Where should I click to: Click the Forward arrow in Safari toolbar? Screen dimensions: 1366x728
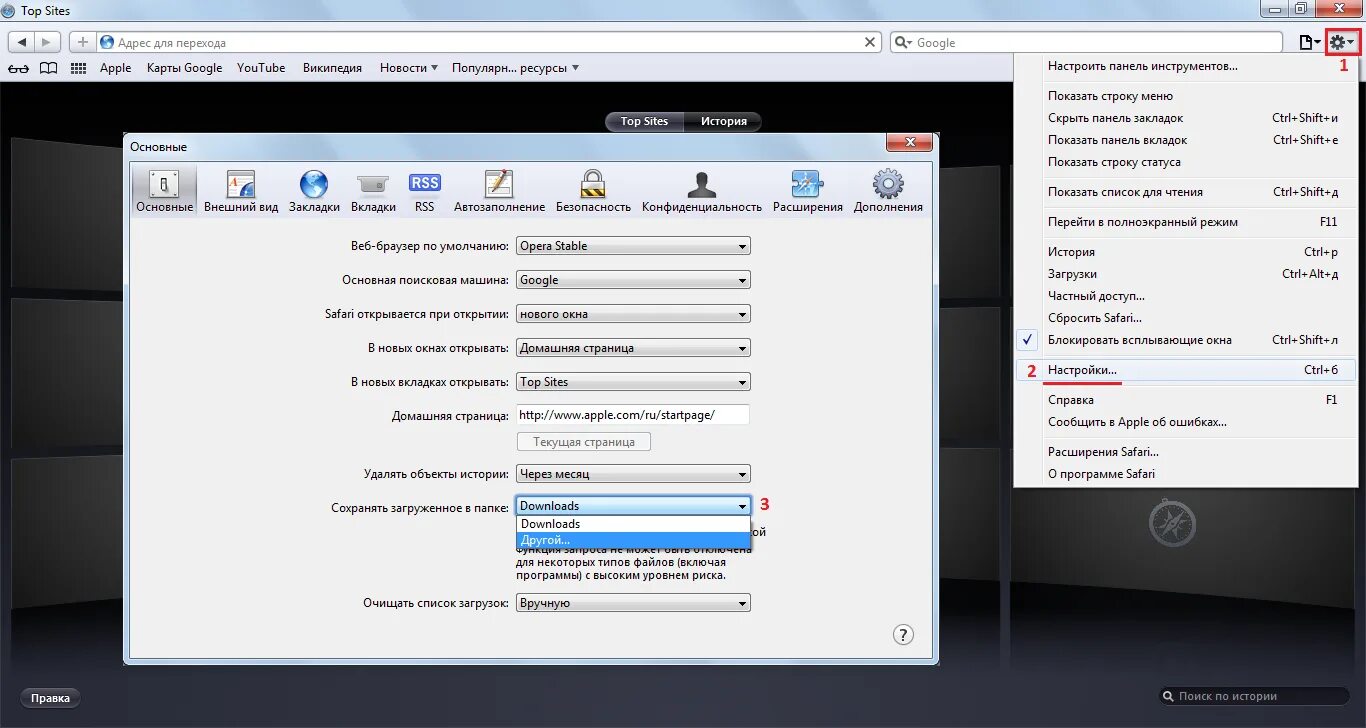click(x=47, y=42)
